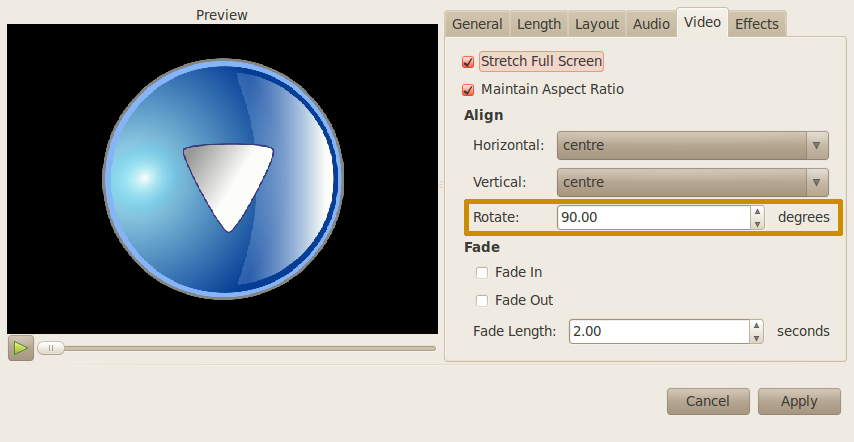Screen dimensions: 854x442
Task: Enable the Fade In checkbox
Action: pyautogui.click(x=482, y=272)
